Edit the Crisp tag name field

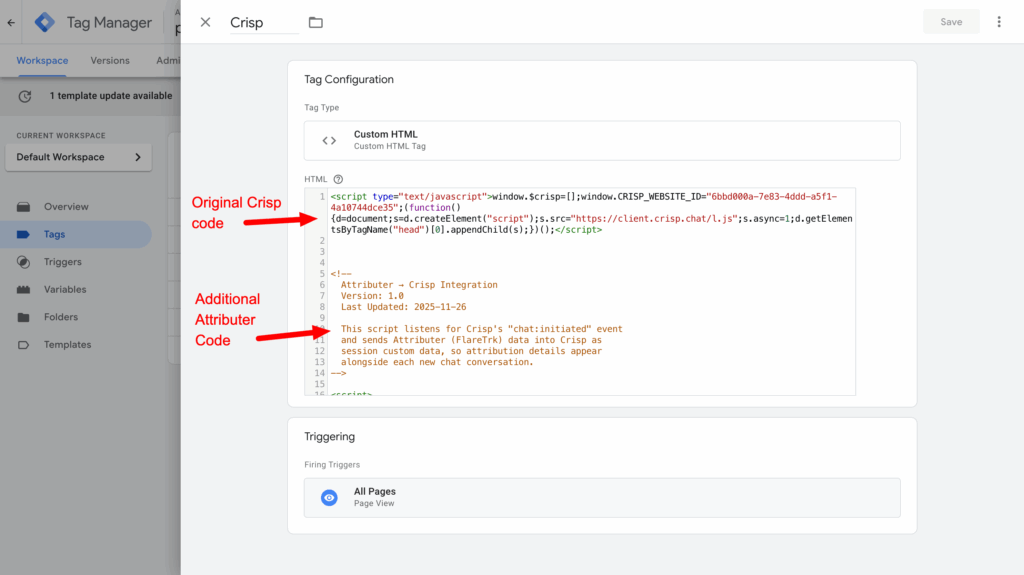click(x=263, y=23)
